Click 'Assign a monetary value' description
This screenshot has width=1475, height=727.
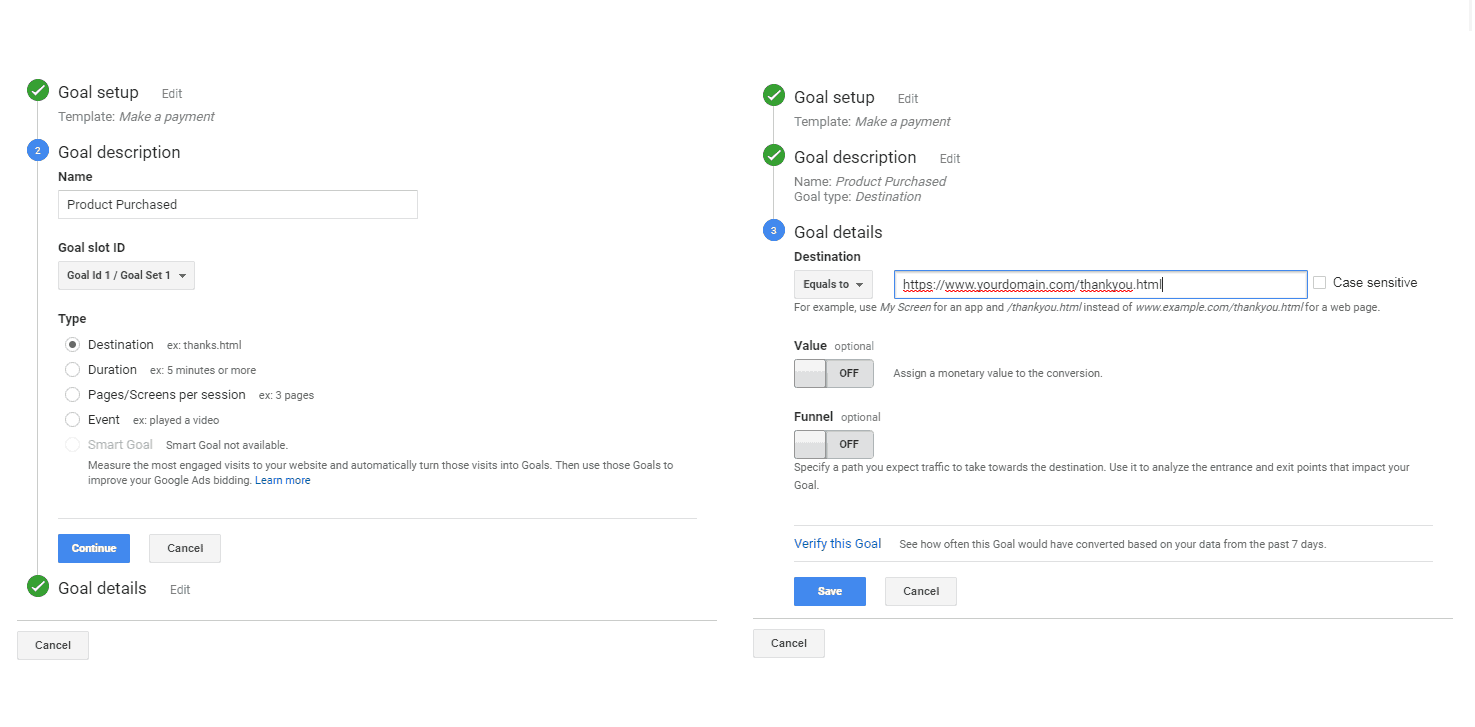(x=998, y=373)
